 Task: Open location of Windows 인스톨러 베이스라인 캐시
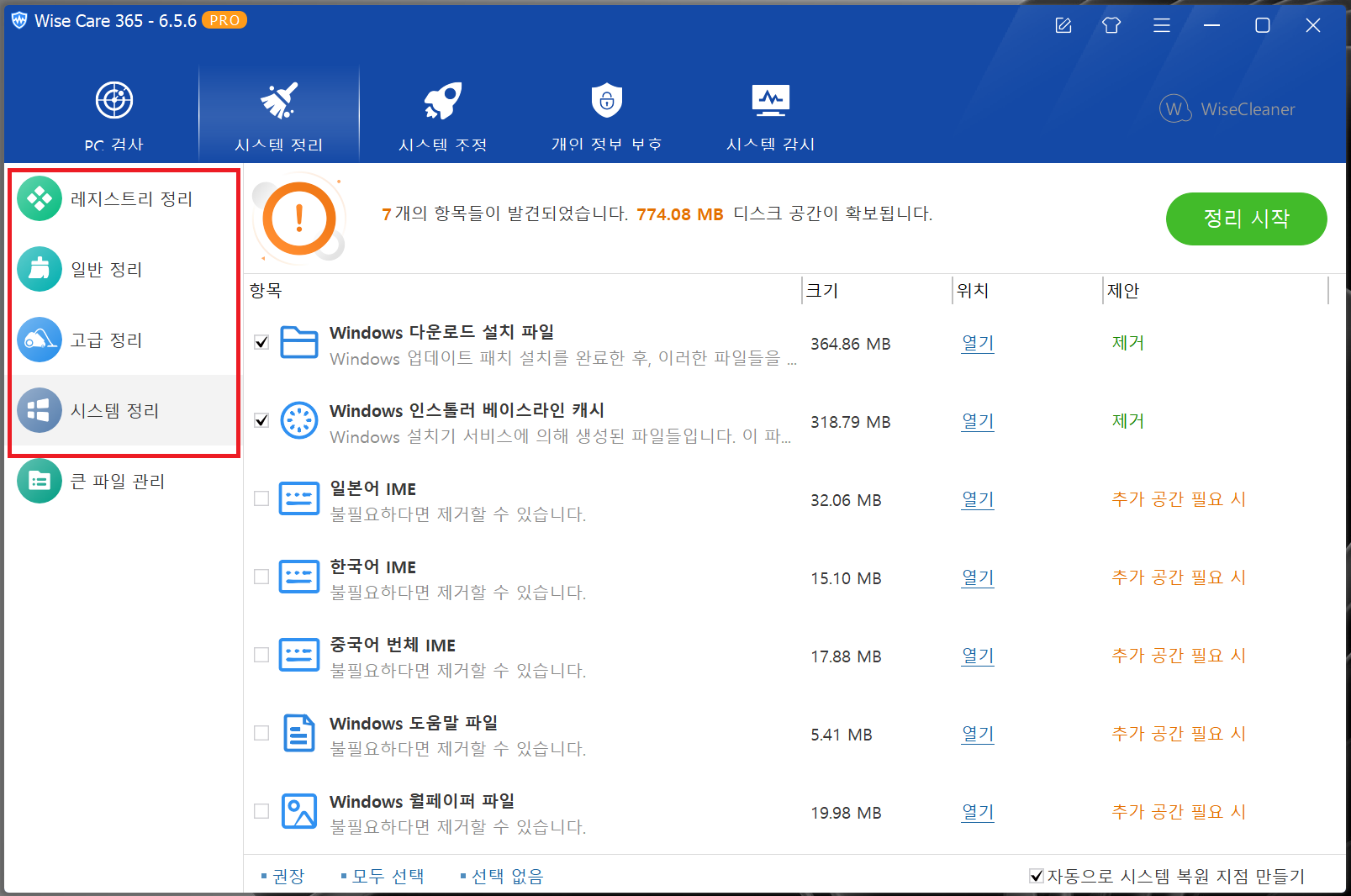(x=978, y=421)
